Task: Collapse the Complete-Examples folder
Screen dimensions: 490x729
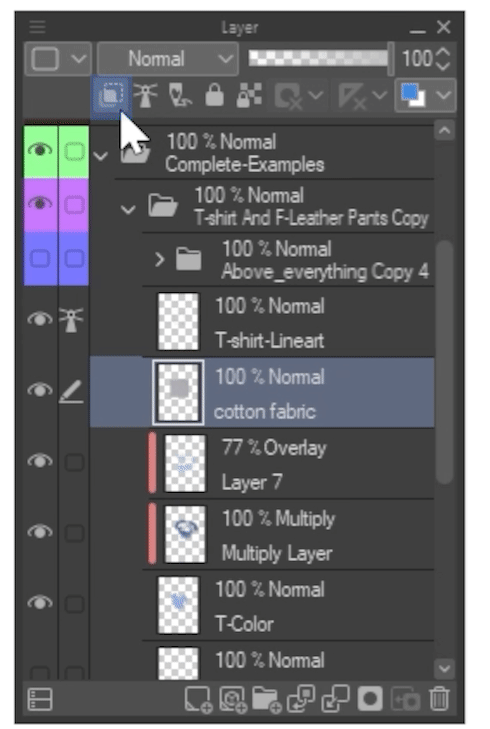Action: tap(100, 156)
